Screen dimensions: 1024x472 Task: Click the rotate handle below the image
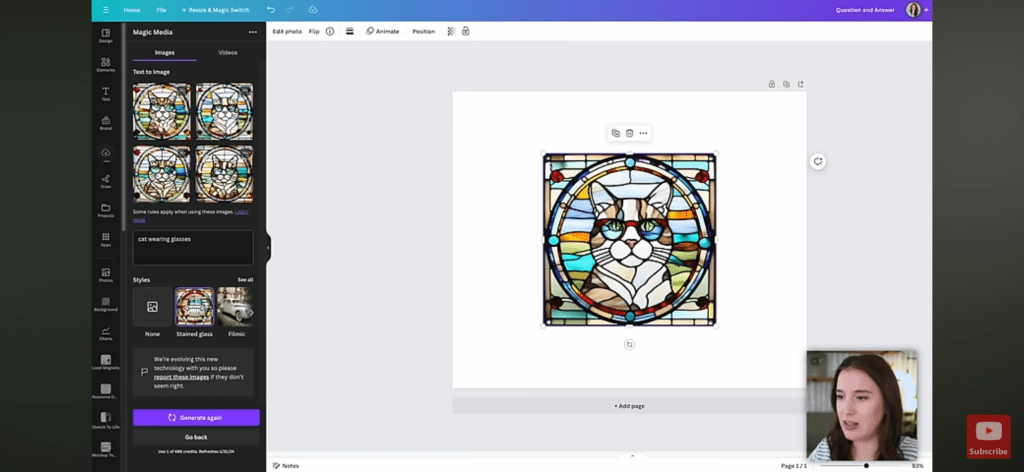pyautogui.click(x=629, y=345)
